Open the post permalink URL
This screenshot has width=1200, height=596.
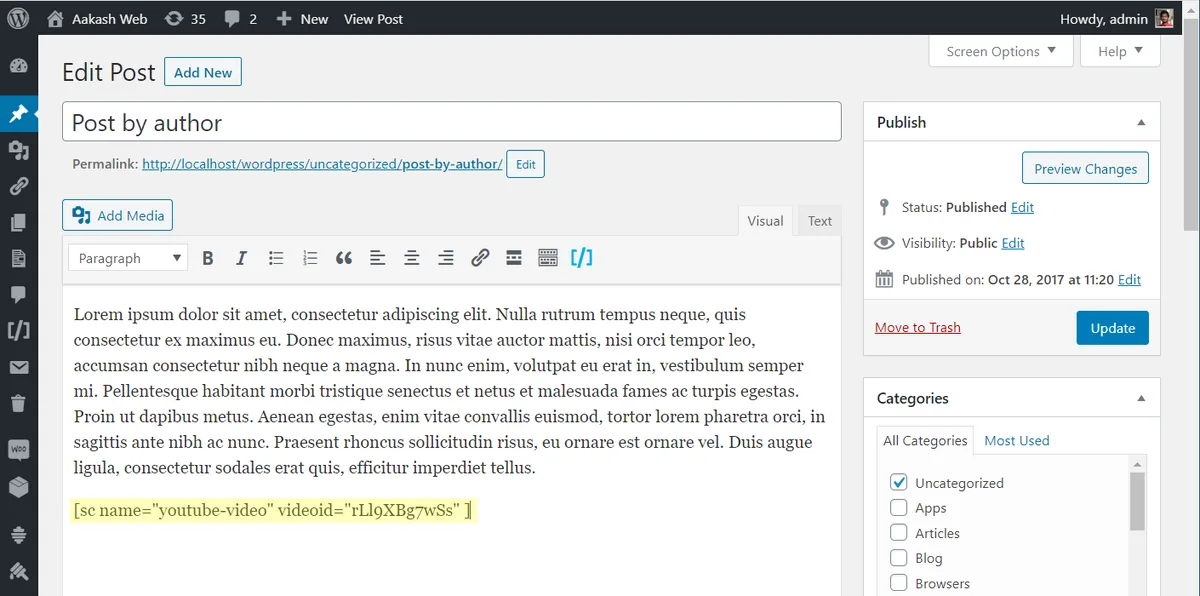322,164
